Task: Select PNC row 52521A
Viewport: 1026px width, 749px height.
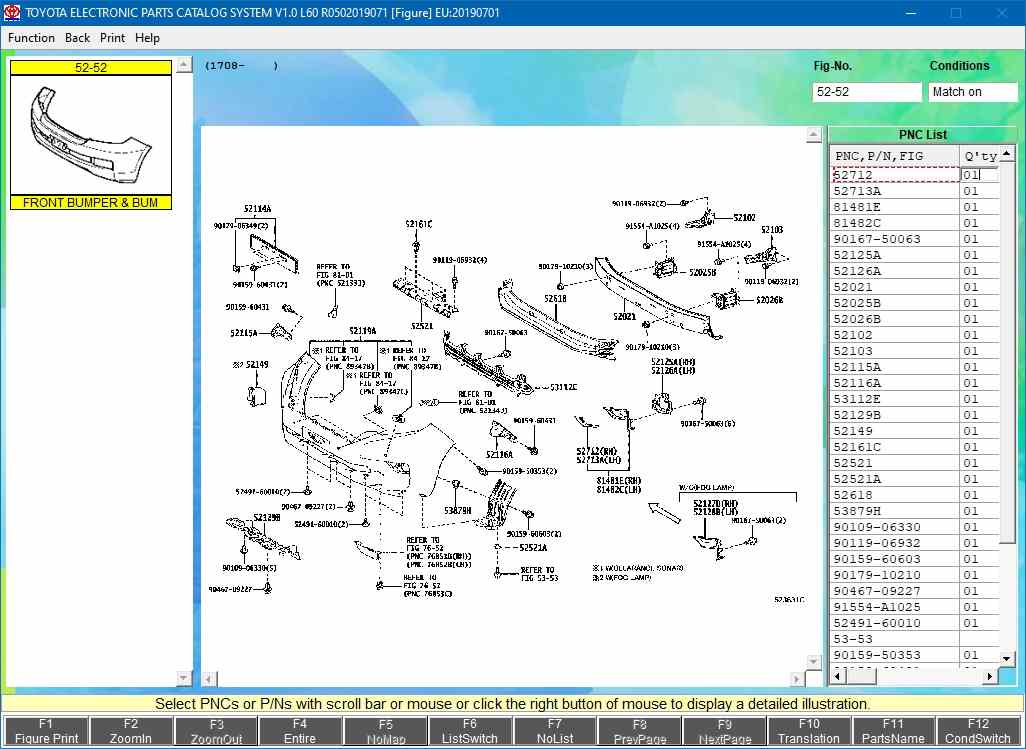Action: [x=915, y=479]
